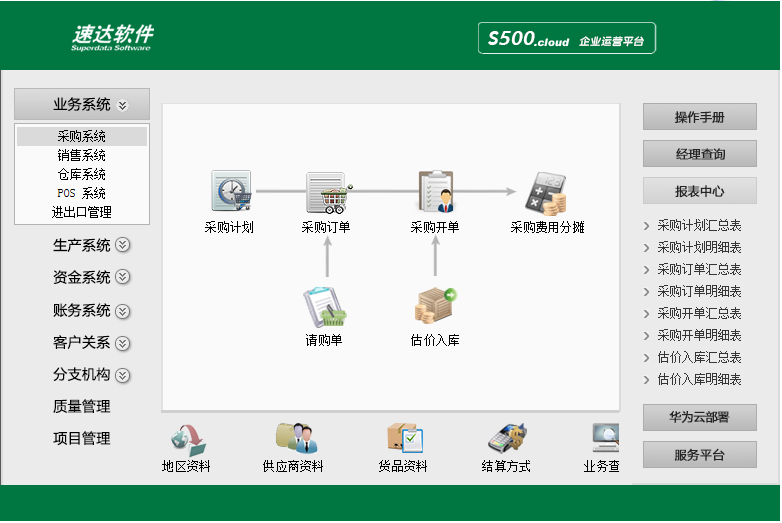Open the 采购订单汇总表 report link
The width and height of the screenshot is (782, 523).
point(699,269)
